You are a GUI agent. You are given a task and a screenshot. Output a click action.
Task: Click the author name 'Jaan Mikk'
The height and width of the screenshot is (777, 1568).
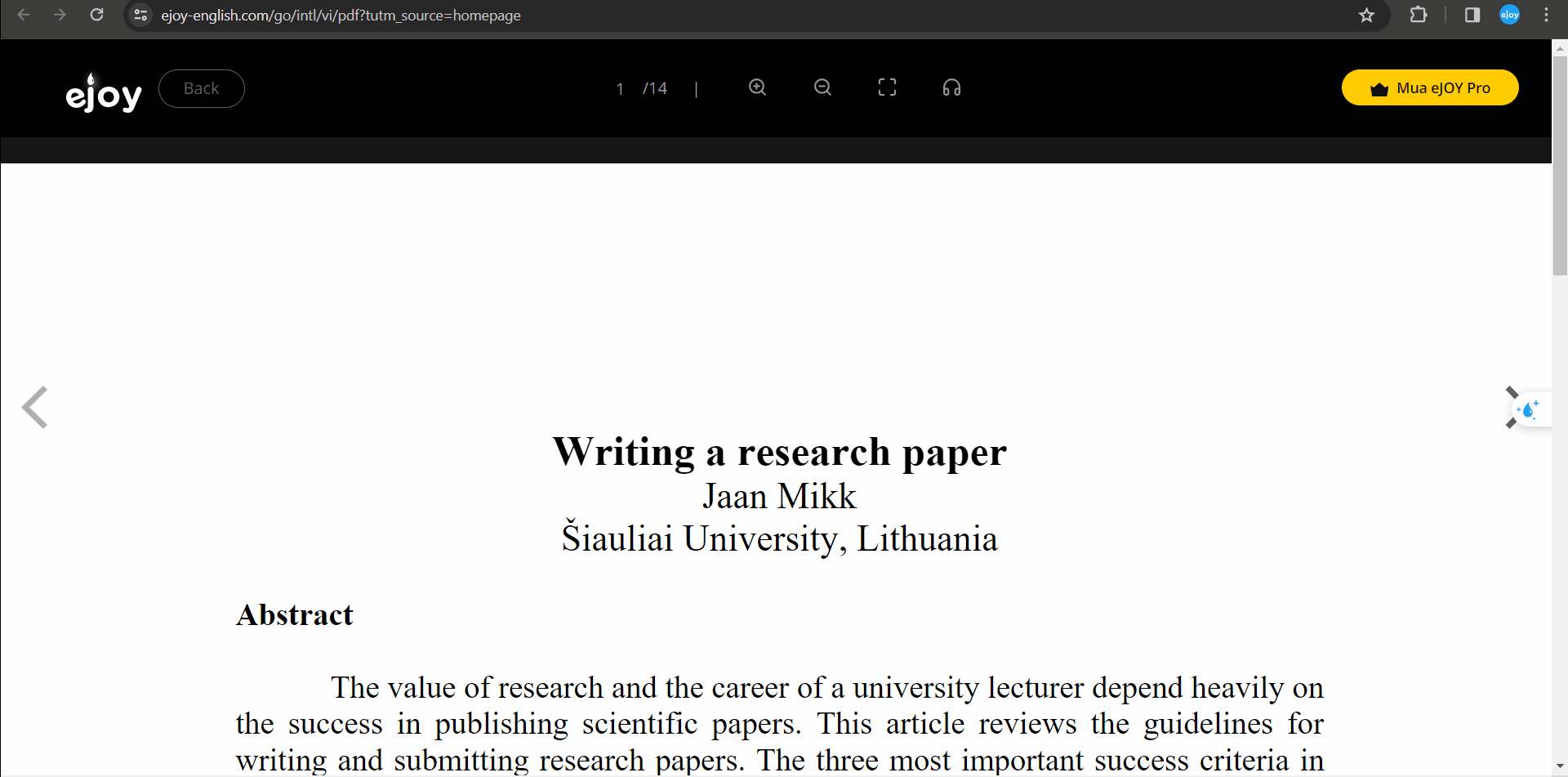pyautogui.click(x=780, y=496)
